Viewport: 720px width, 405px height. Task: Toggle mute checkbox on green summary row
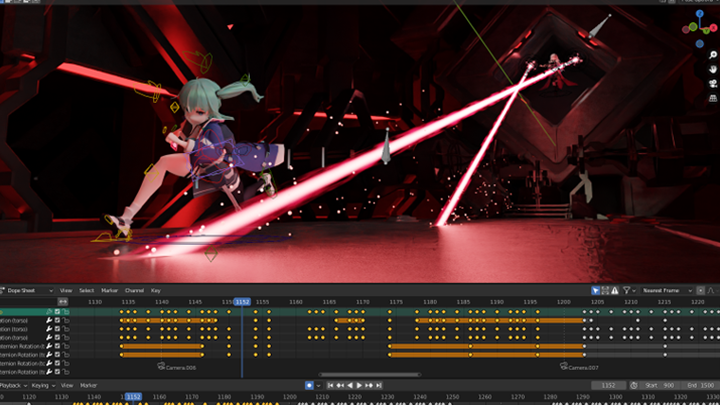[x=57, y=312]
